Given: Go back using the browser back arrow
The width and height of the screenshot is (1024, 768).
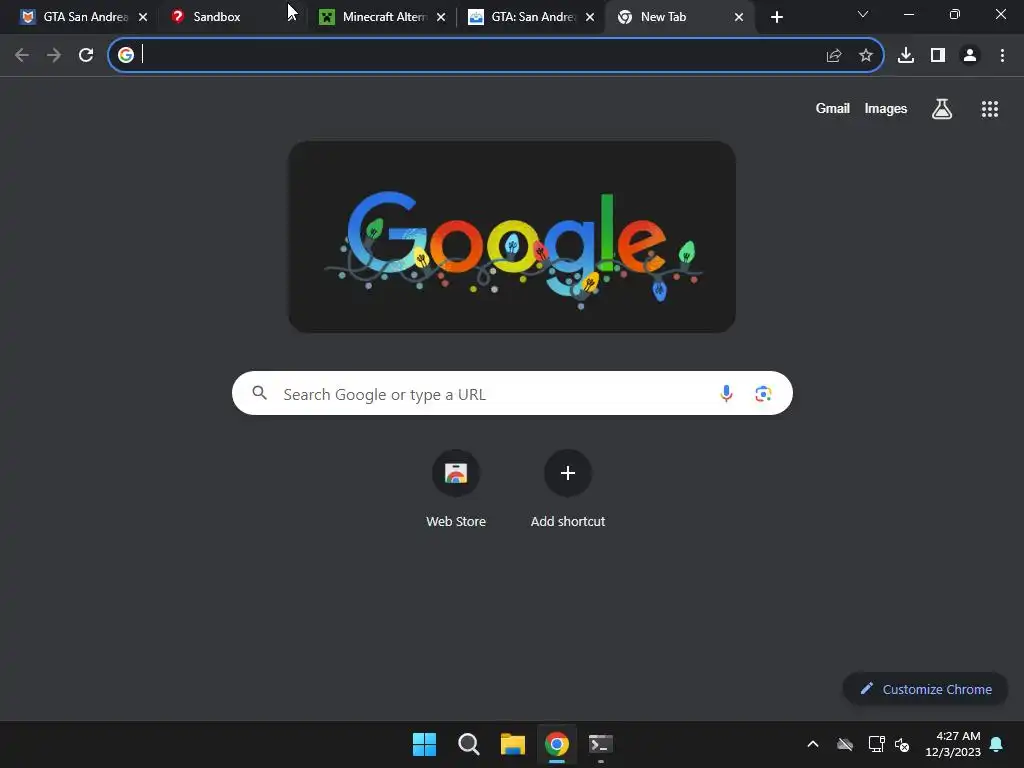Looking at the screenshot, I should [22, 56].
